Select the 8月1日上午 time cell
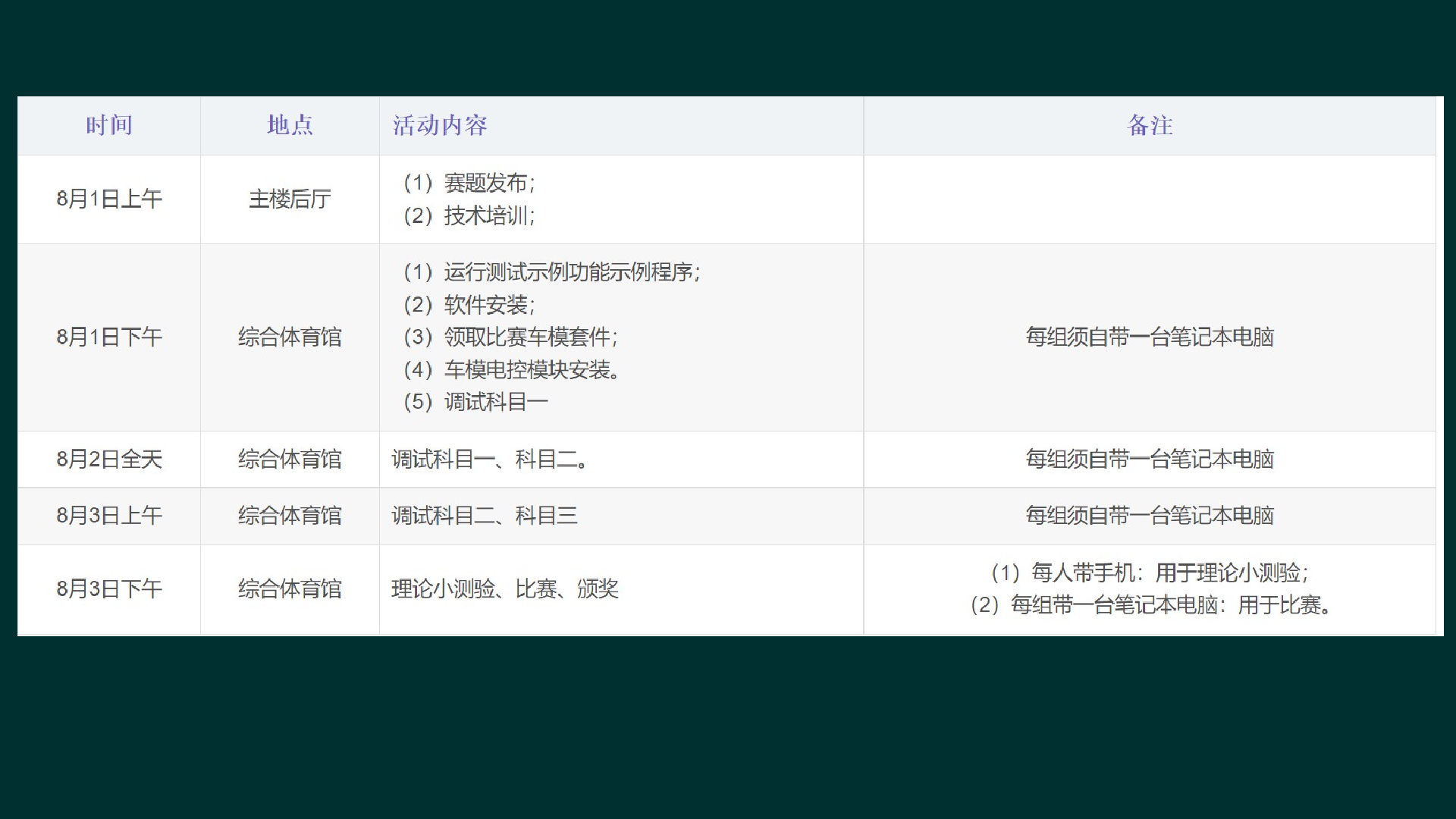The height and width of the screenshot is (819, 1456). coord(109,199)
